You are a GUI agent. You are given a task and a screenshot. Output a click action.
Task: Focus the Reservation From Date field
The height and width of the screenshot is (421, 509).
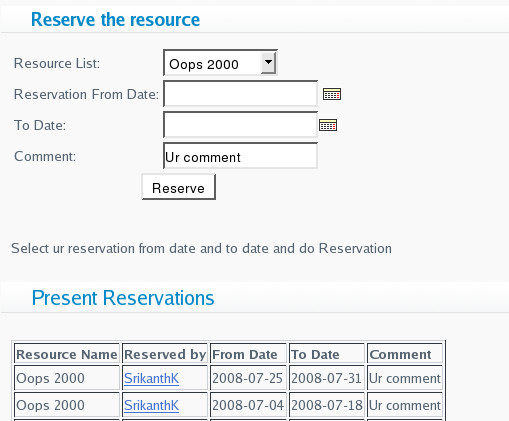click(x=240, y=94)
